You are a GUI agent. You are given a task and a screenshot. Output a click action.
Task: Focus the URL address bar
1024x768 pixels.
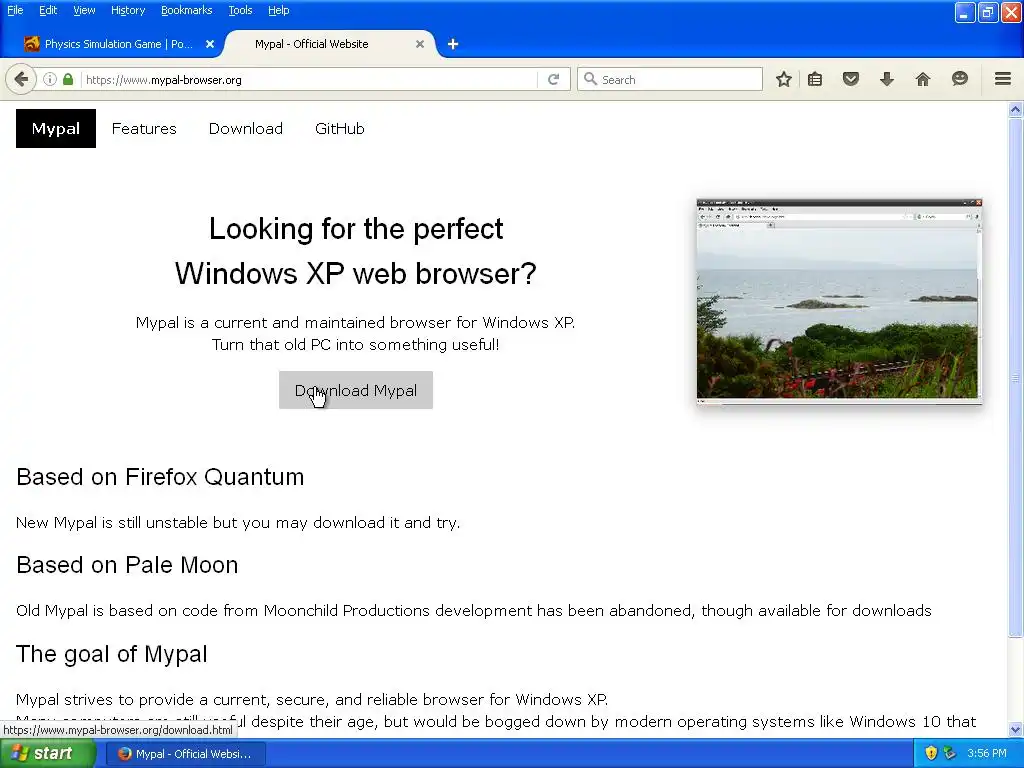[310, 80]
